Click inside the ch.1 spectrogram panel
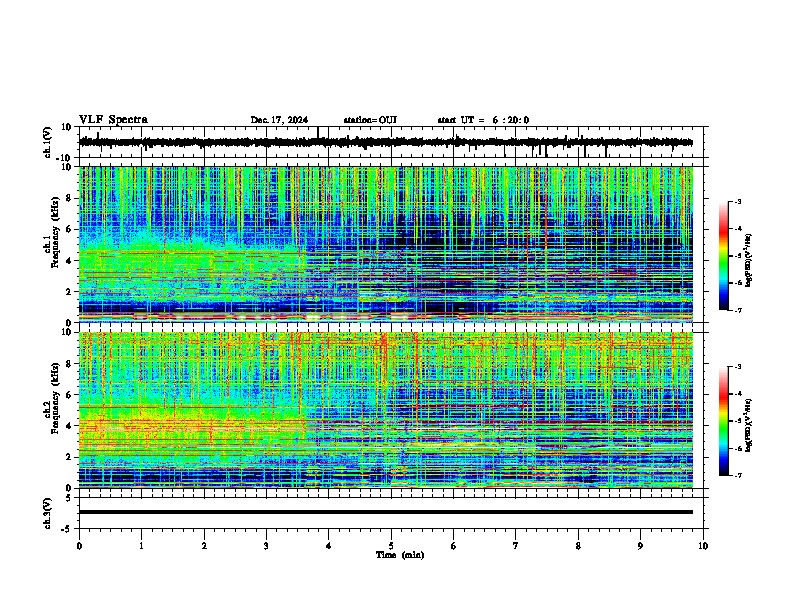Image resolution: width=792 pixels, height=612 pixels. (386, 244)
